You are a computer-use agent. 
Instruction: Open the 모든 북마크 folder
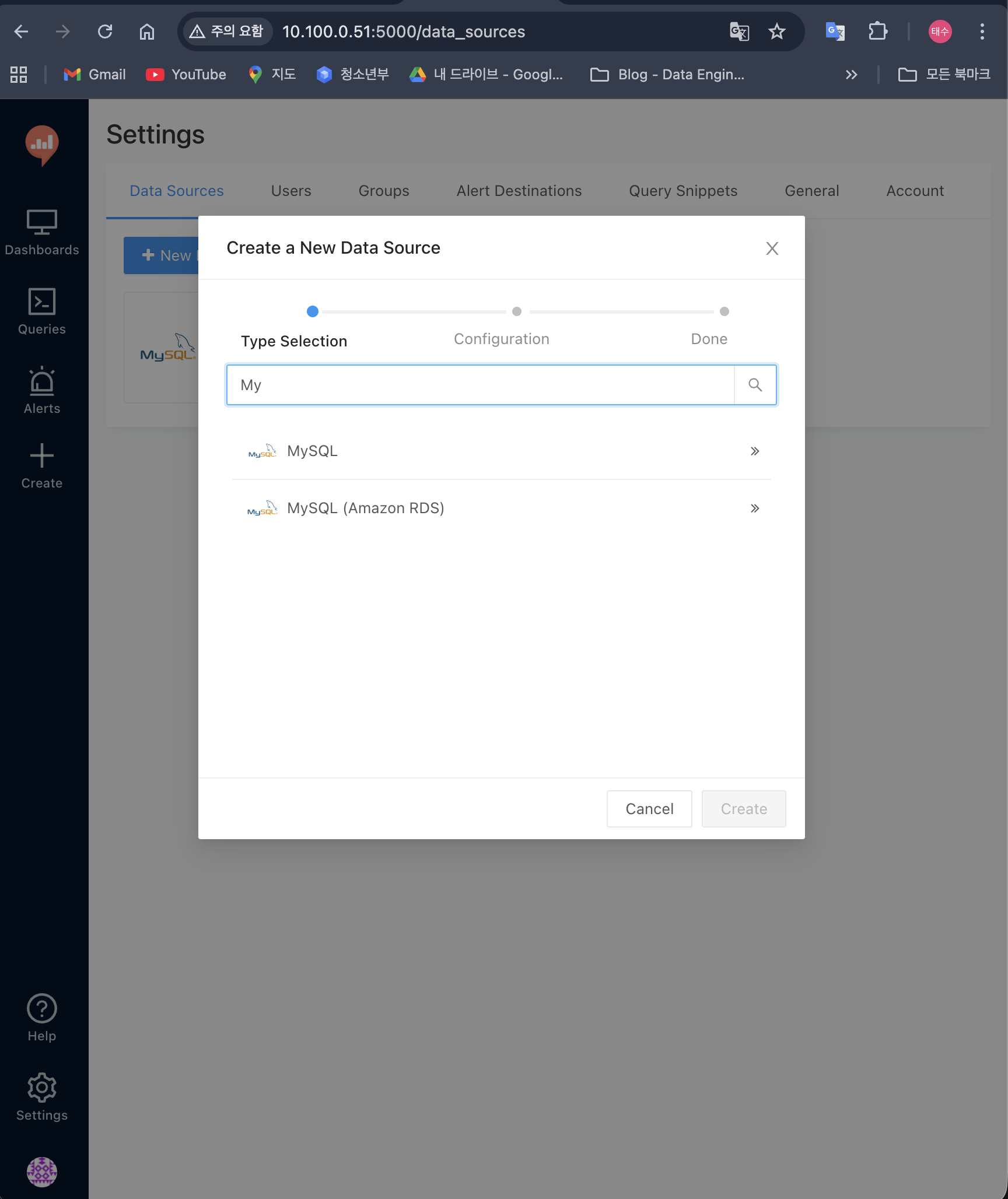pyautogui.click(x=944, y=75)
